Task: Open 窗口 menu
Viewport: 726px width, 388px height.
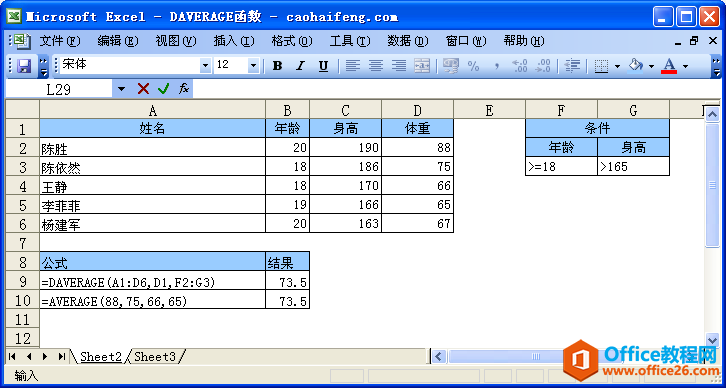Action: coord(466,42)
